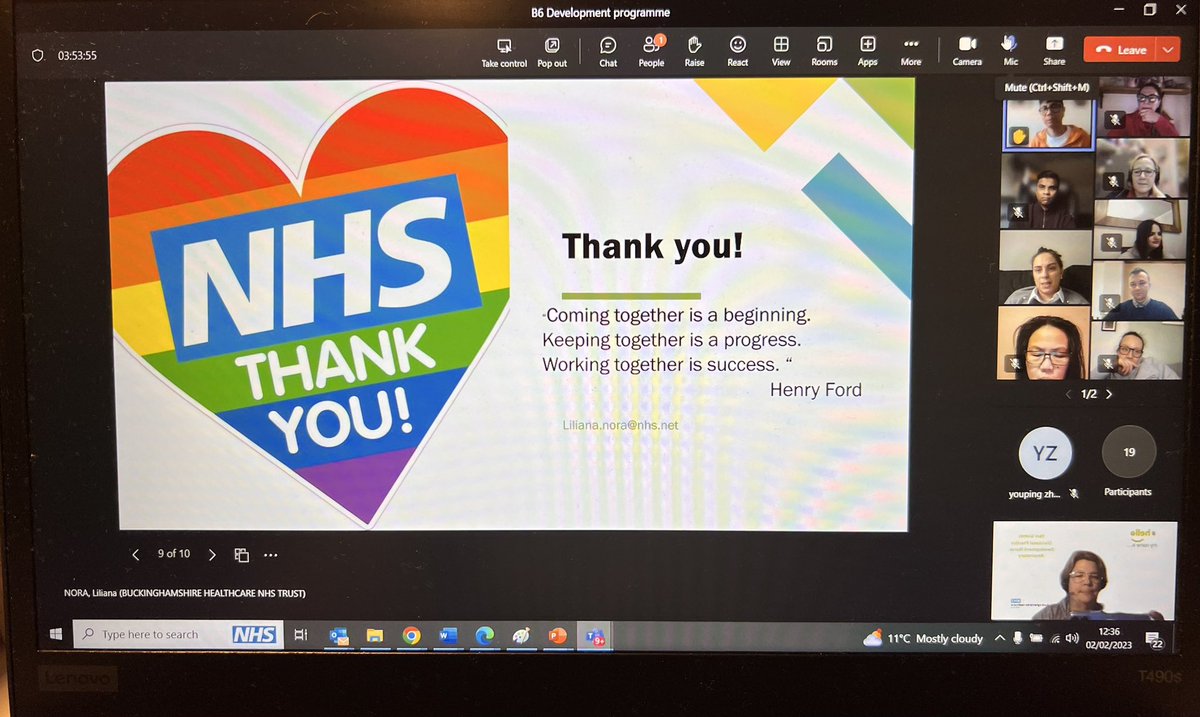Open Microsoft Word from the taskbar

(x=447, y=636)
